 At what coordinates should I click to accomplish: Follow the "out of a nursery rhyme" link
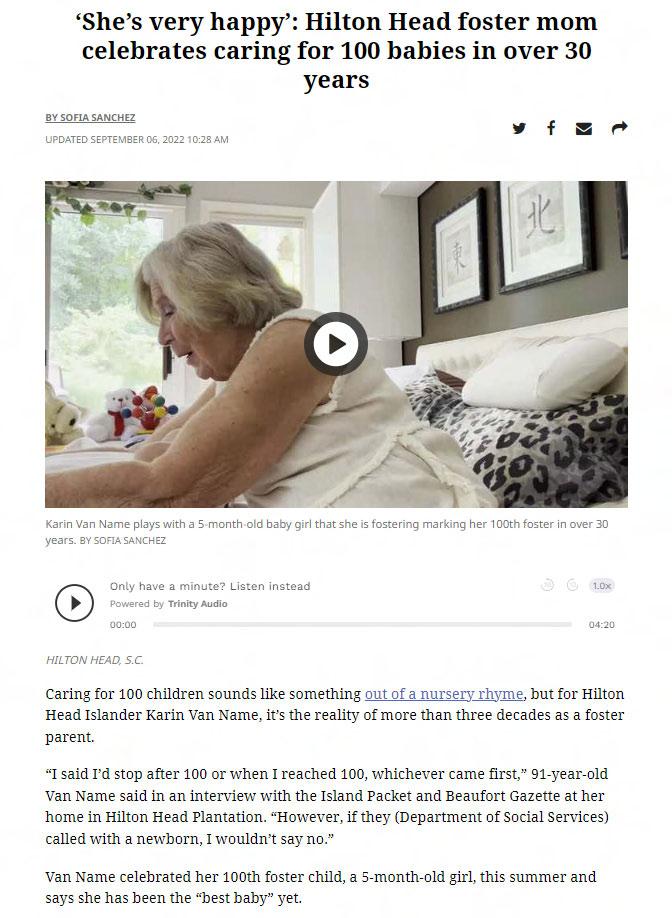point(444,694)
